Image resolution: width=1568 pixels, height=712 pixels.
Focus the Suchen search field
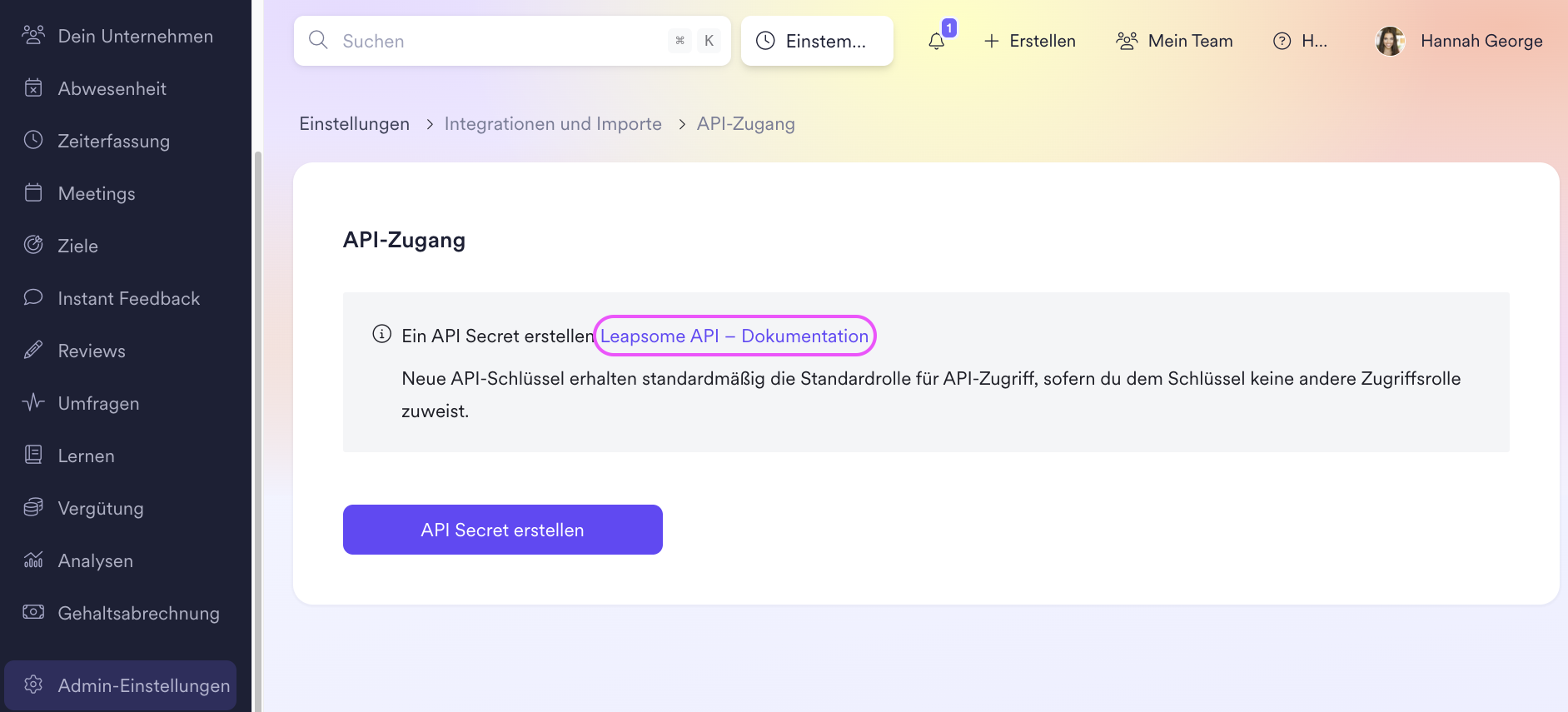tap(512, 41)
